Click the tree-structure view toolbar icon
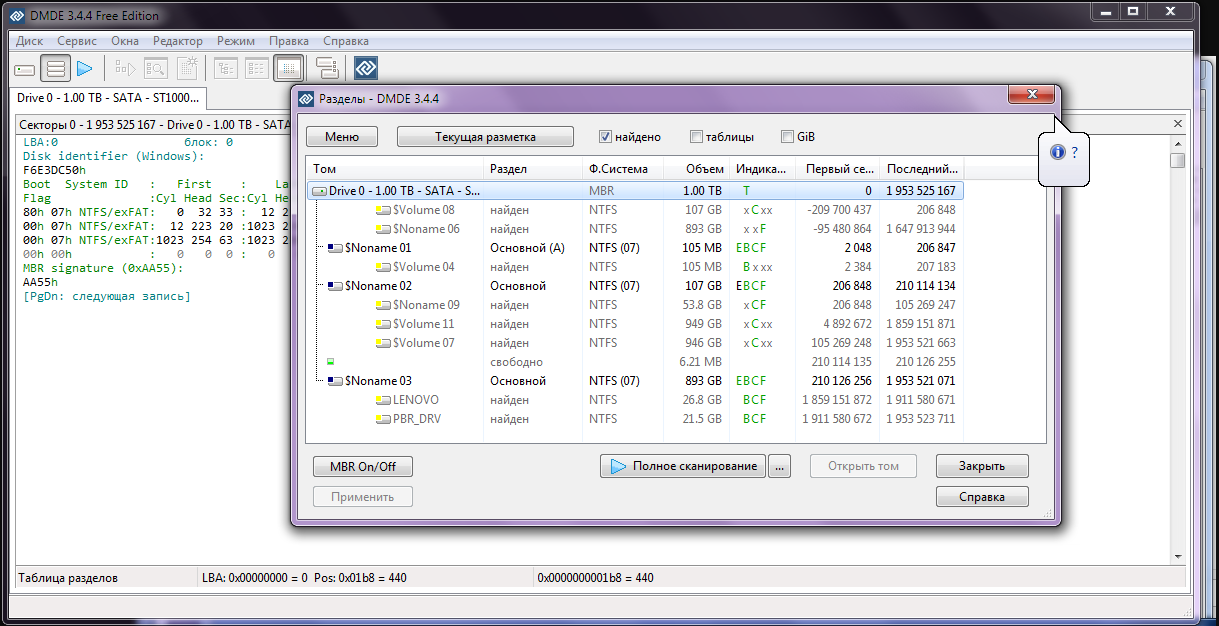This screenshot has height=626, width=1219. click(227, 69)
